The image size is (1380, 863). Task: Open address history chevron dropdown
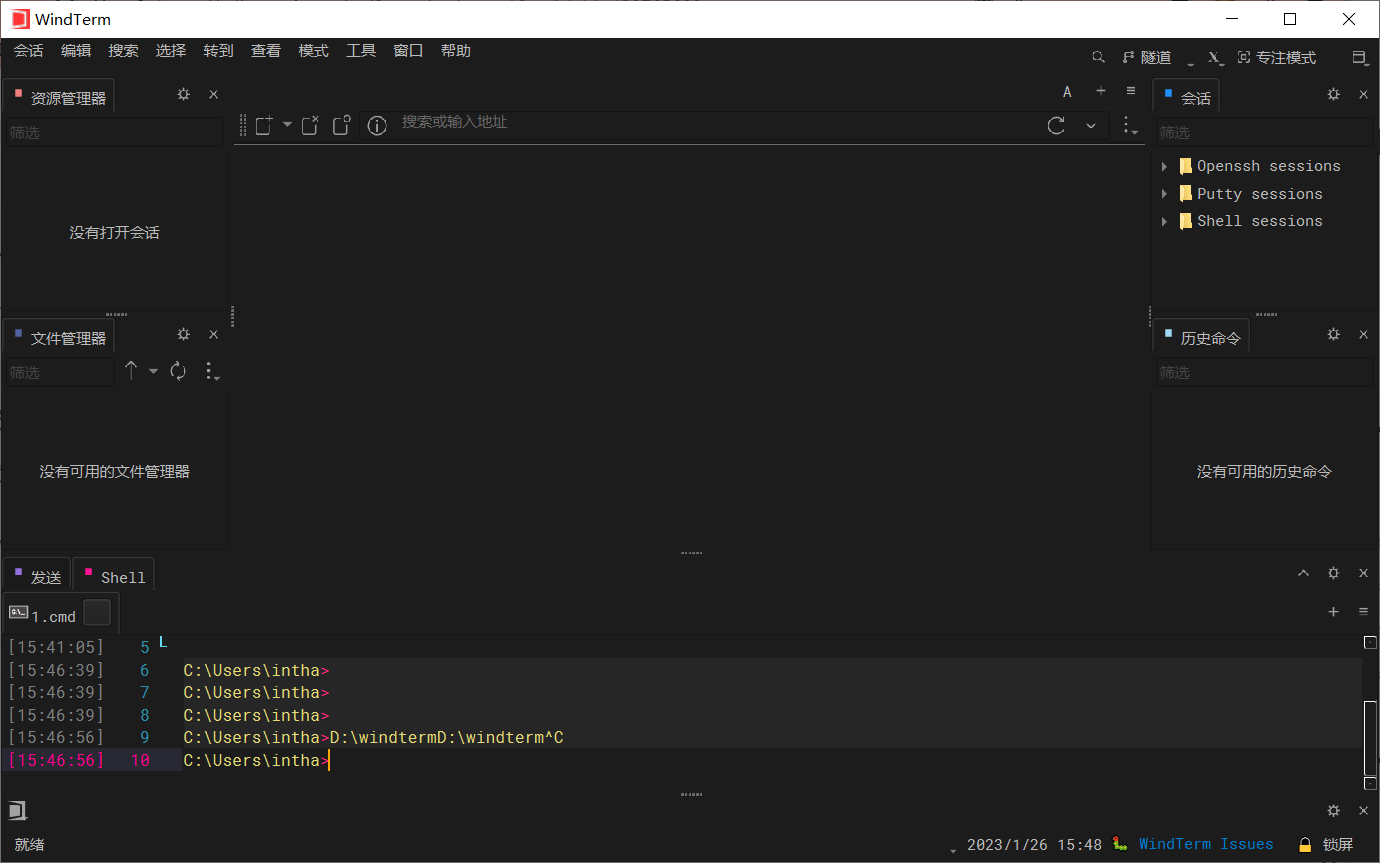[x=1090, y=125]
